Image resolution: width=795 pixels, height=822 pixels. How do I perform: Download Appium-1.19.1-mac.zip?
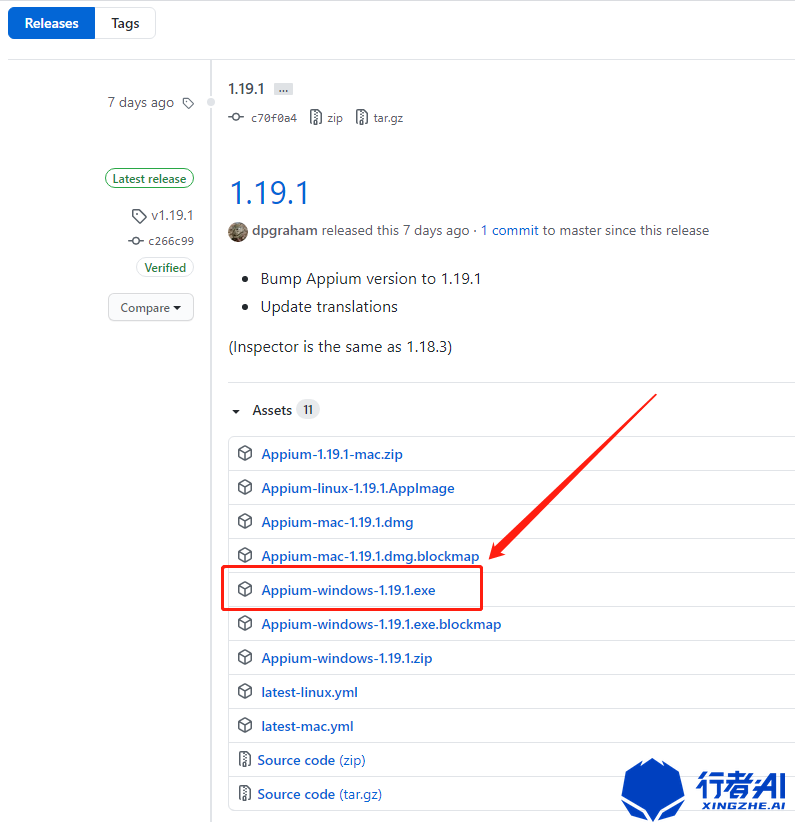332,454
